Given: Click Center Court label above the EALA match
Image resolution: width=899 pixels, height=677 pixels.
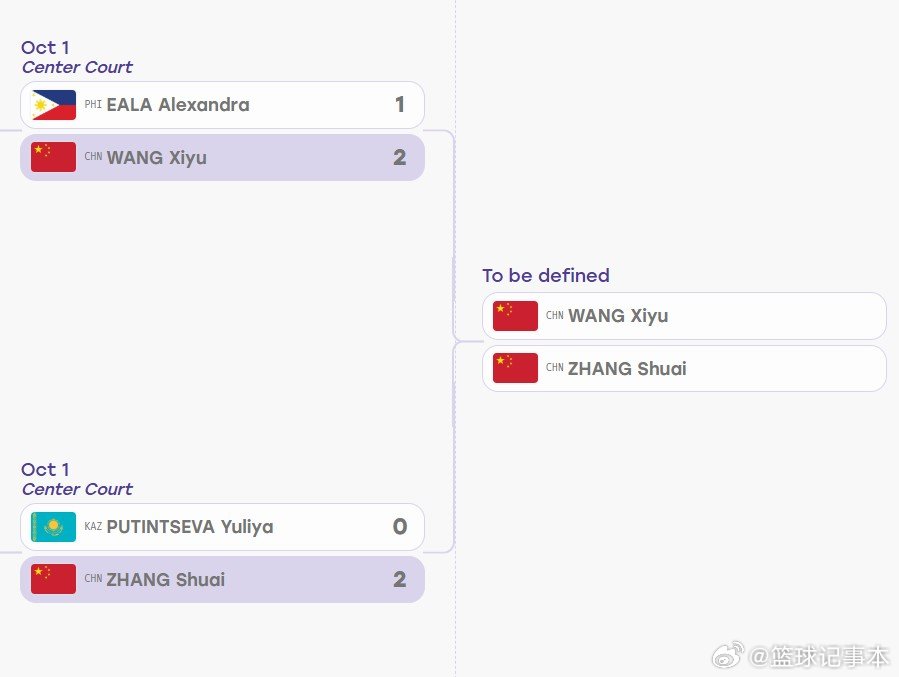Looking at the screenshot, I should tap(77, 67).
